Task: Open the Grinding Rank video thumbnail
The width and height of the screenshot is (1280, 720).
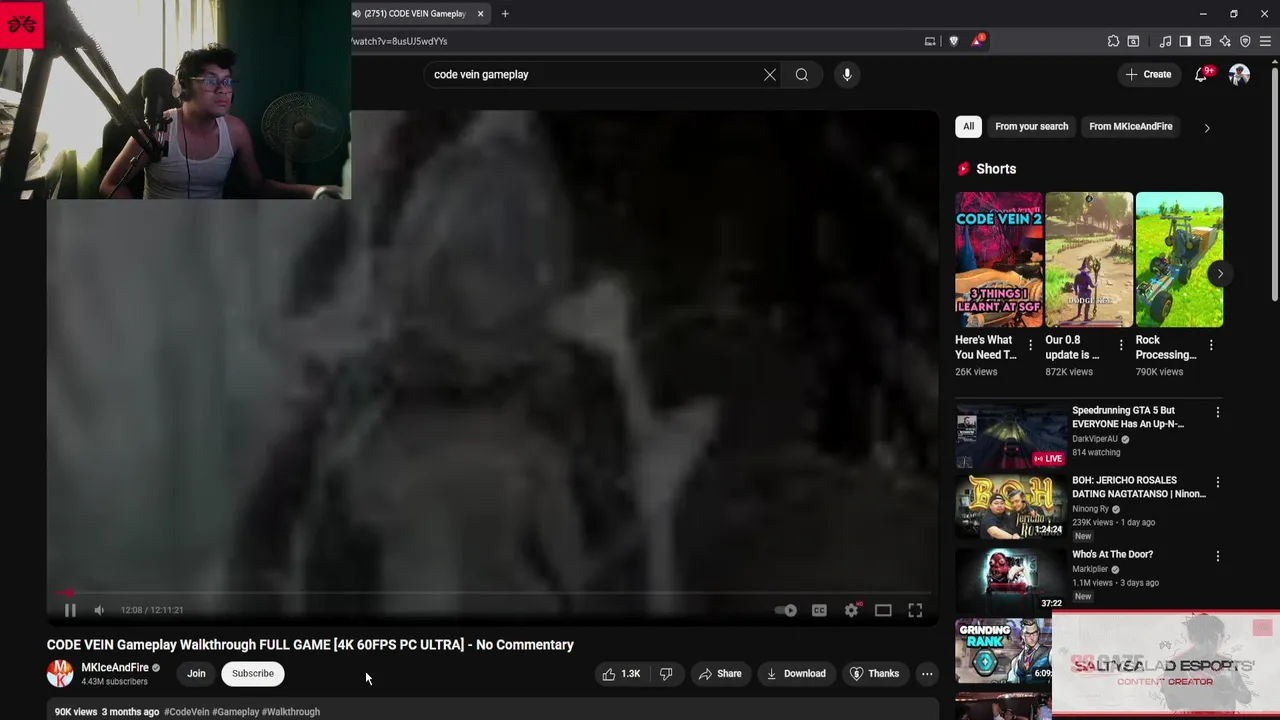Action: tap(1003, 650)
